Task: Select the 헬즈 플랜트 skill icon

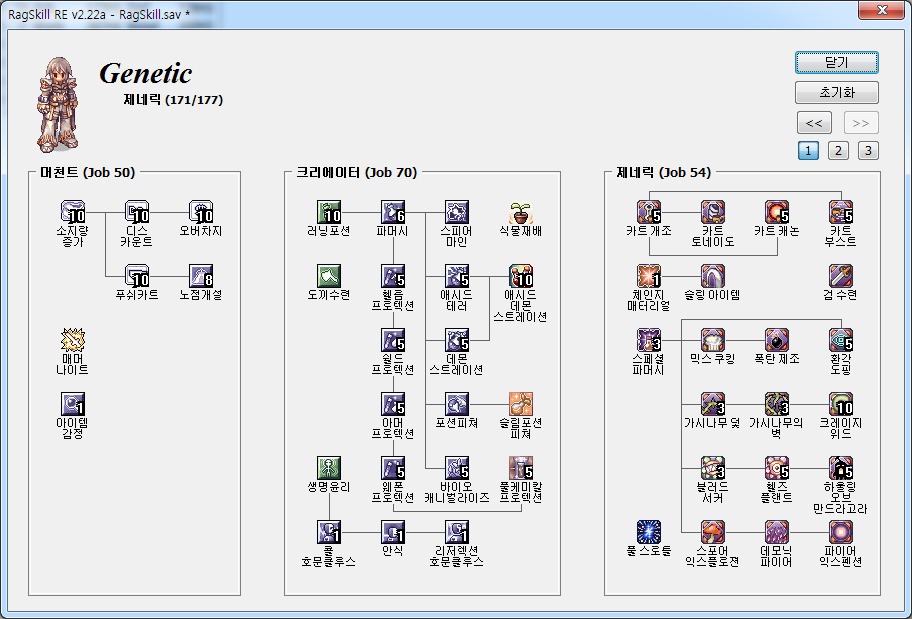Action: pos(776,468)
